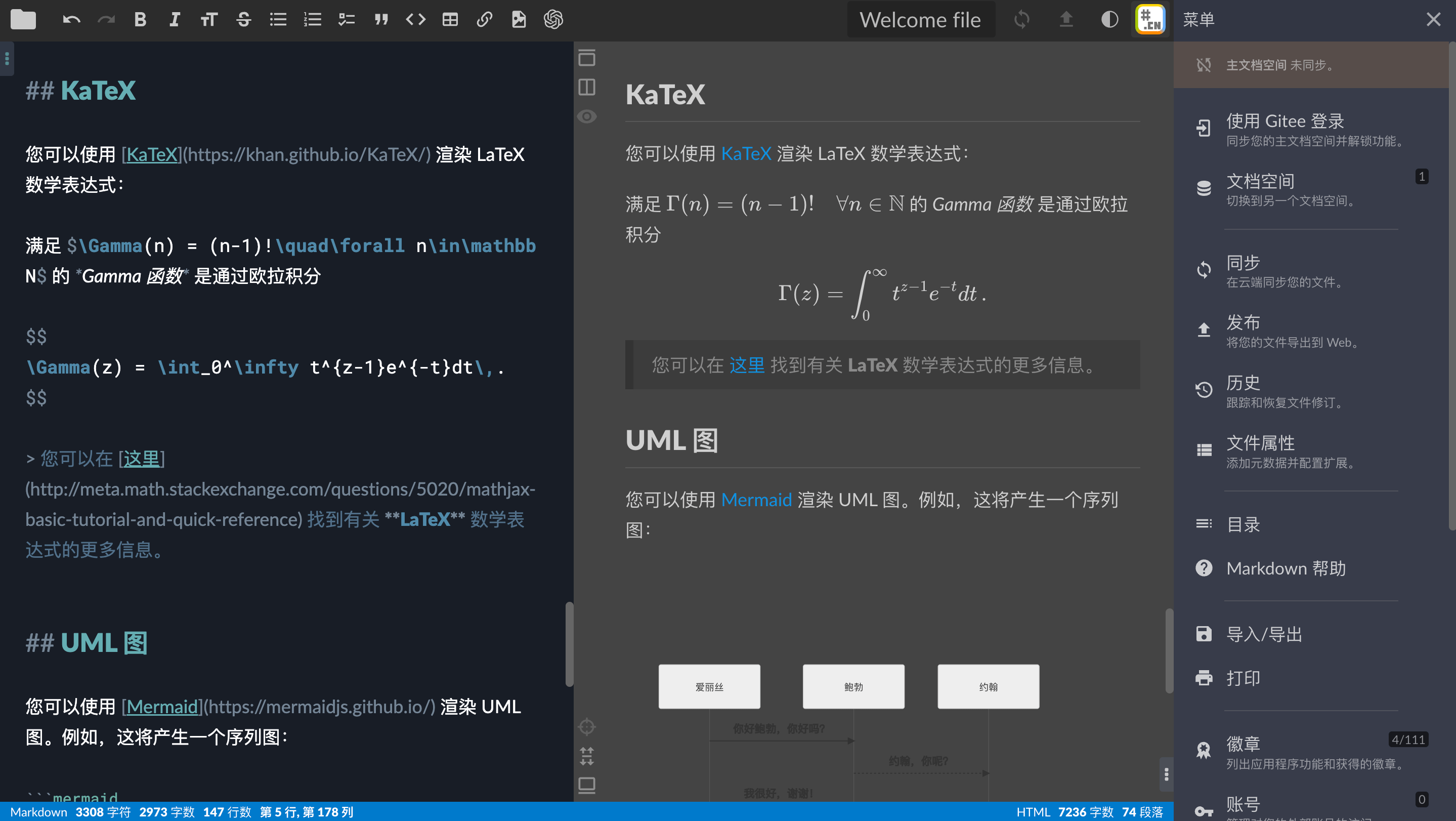Screen dimensions: 1456x821
Task: Click [Mermaid] link text in editor
Action: coord(162,707)
